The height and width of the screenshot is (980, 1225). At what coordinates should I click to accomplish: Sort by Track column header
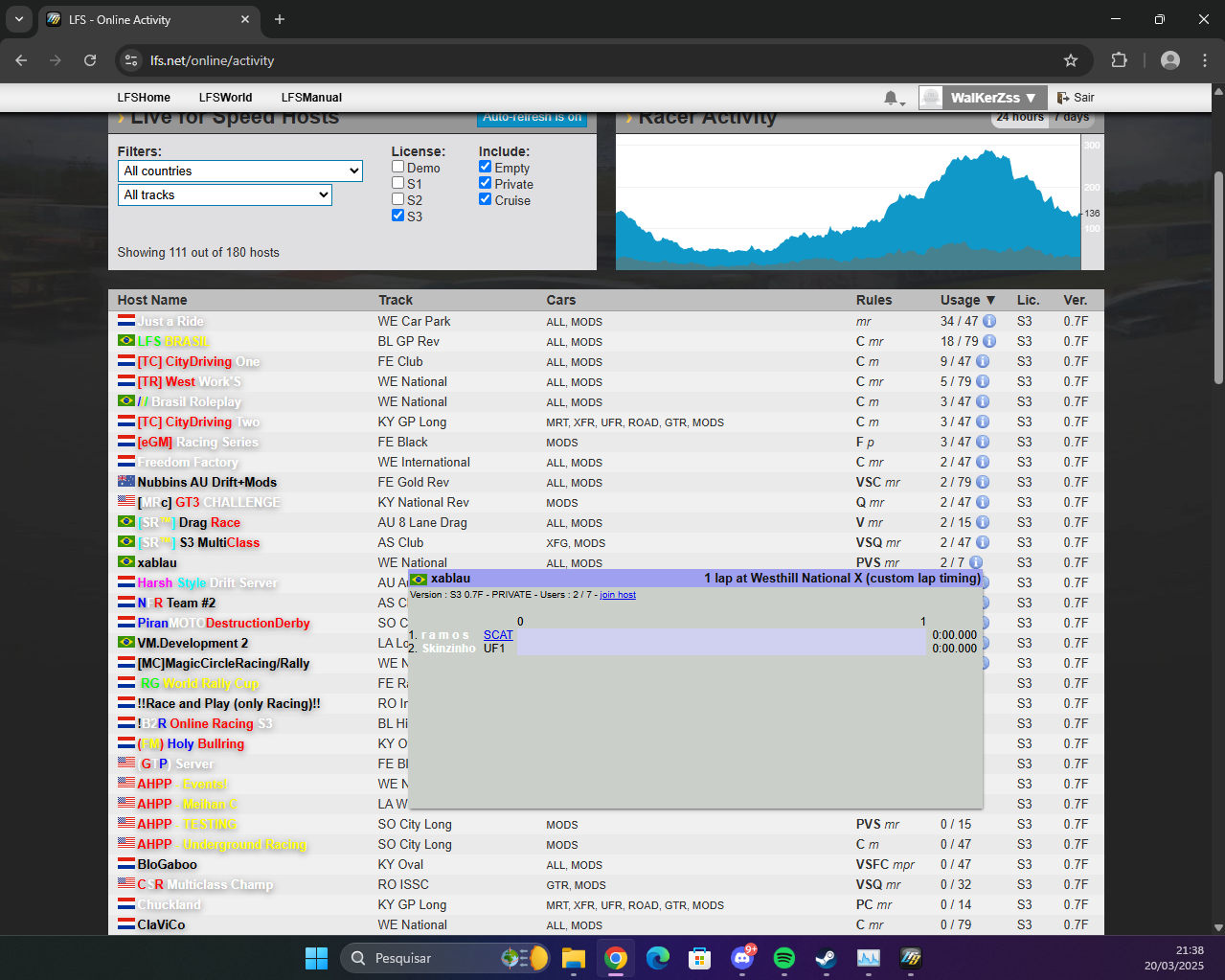tap(396, 300)
